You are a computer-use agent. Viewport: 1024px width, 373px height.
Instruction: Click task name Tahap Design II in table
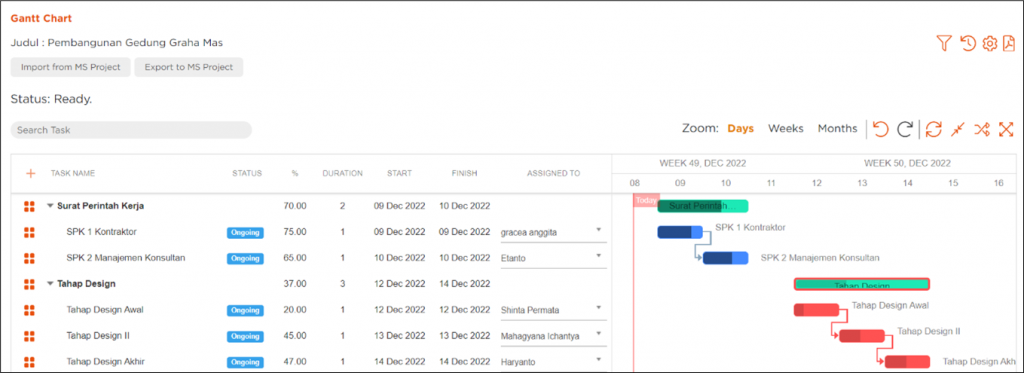(98, 336)
